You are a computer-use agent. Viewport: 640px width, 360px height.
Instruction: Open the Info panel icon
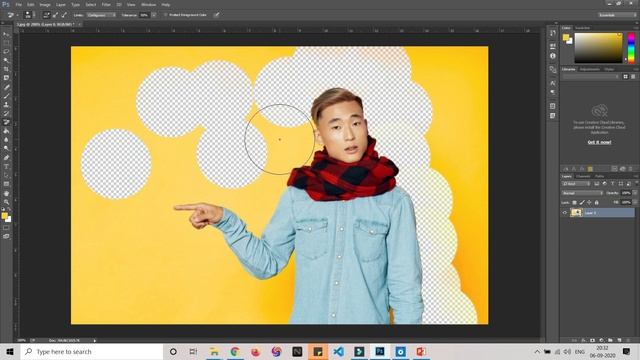[553, 56]
